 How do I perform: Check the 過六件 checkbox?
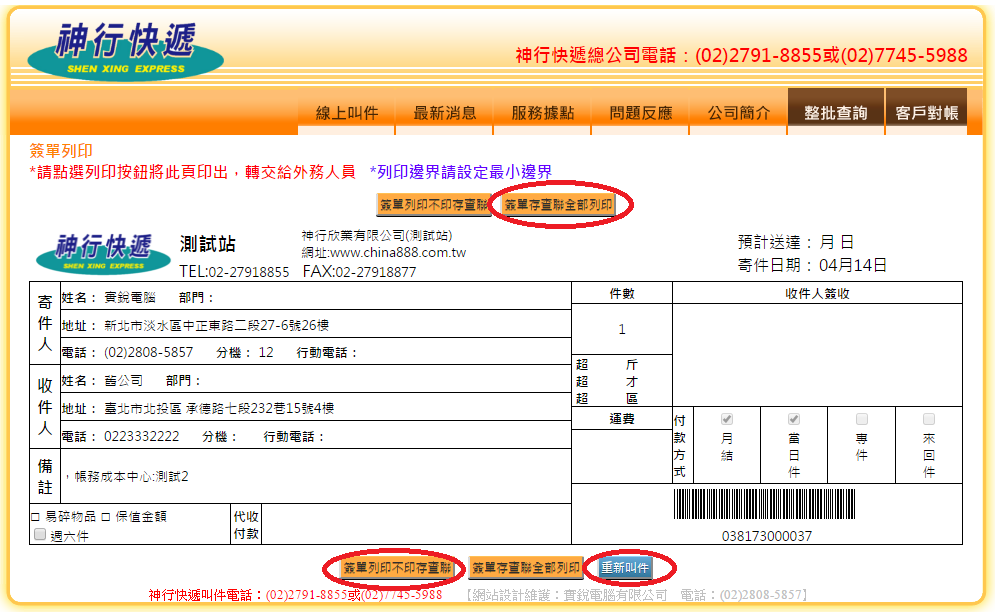tap(40, 535)
